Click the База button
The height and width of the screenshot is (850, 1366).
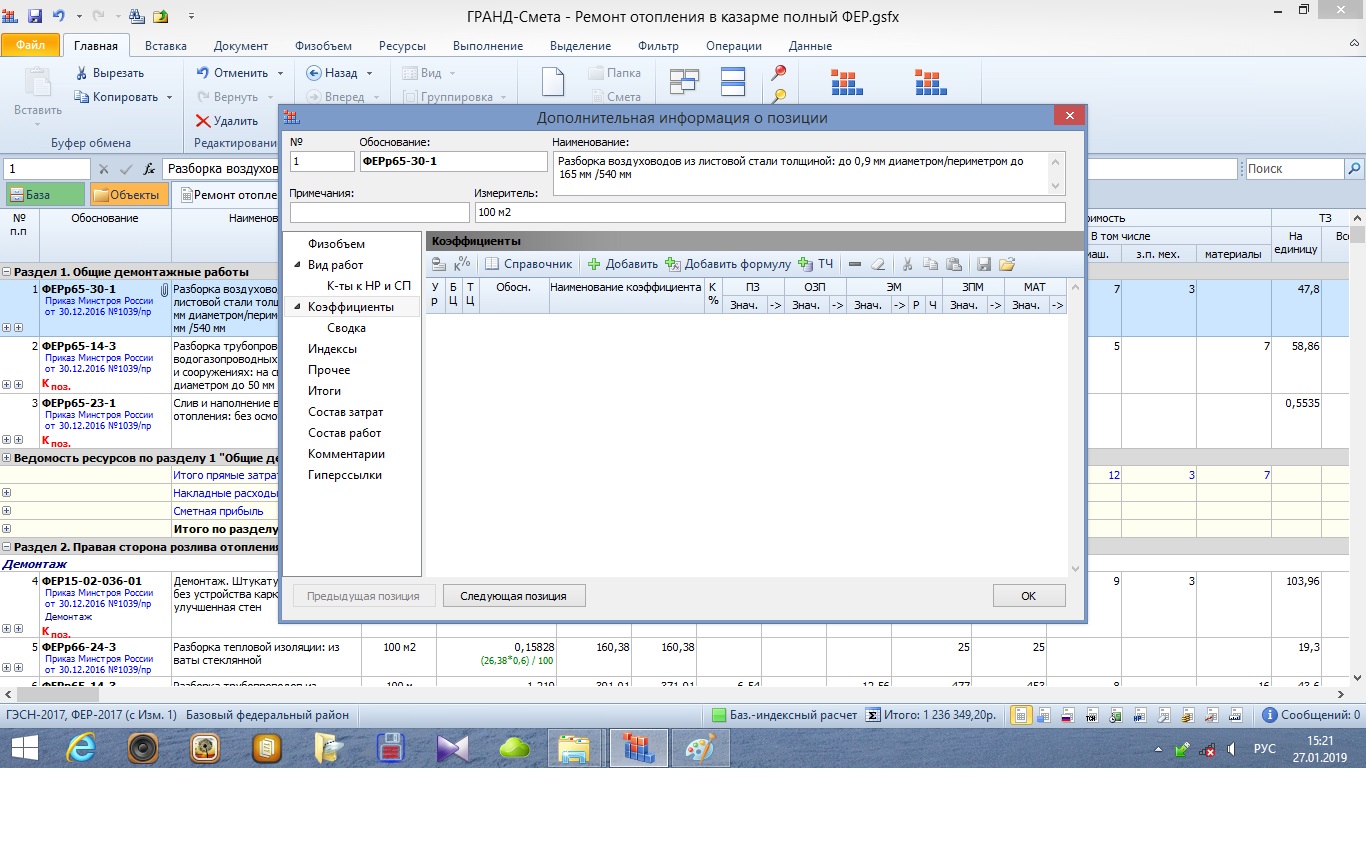point(46,195)
